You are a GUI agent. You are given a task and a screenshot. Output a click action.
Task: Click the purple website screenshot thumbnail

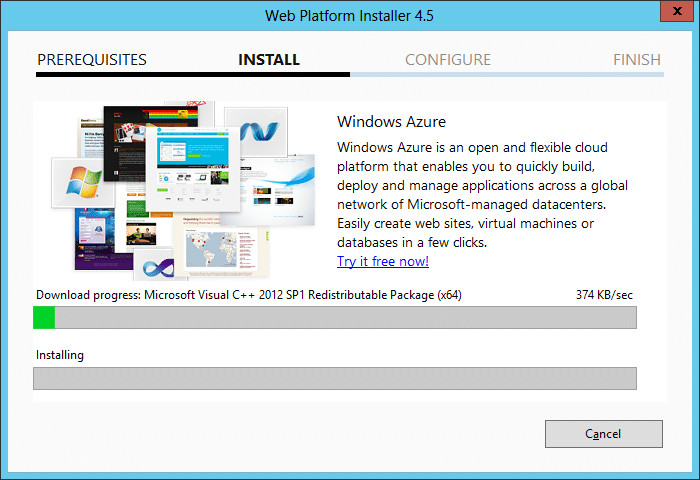tap(102, 239)
